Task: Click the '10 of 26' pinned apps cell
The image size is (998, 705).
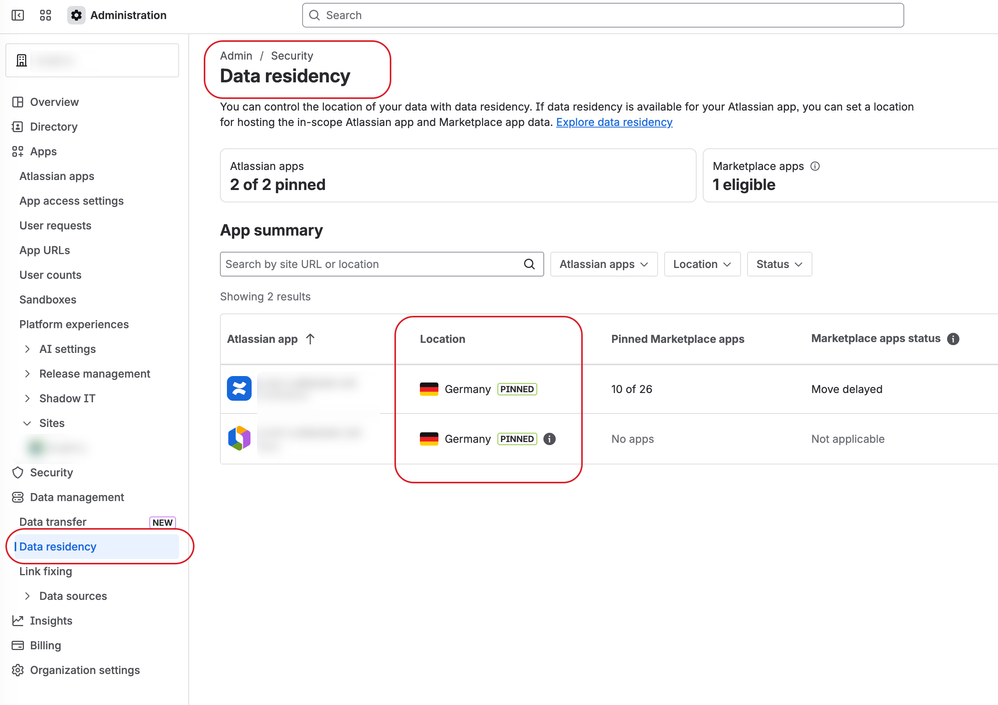Action: [632, 389]
